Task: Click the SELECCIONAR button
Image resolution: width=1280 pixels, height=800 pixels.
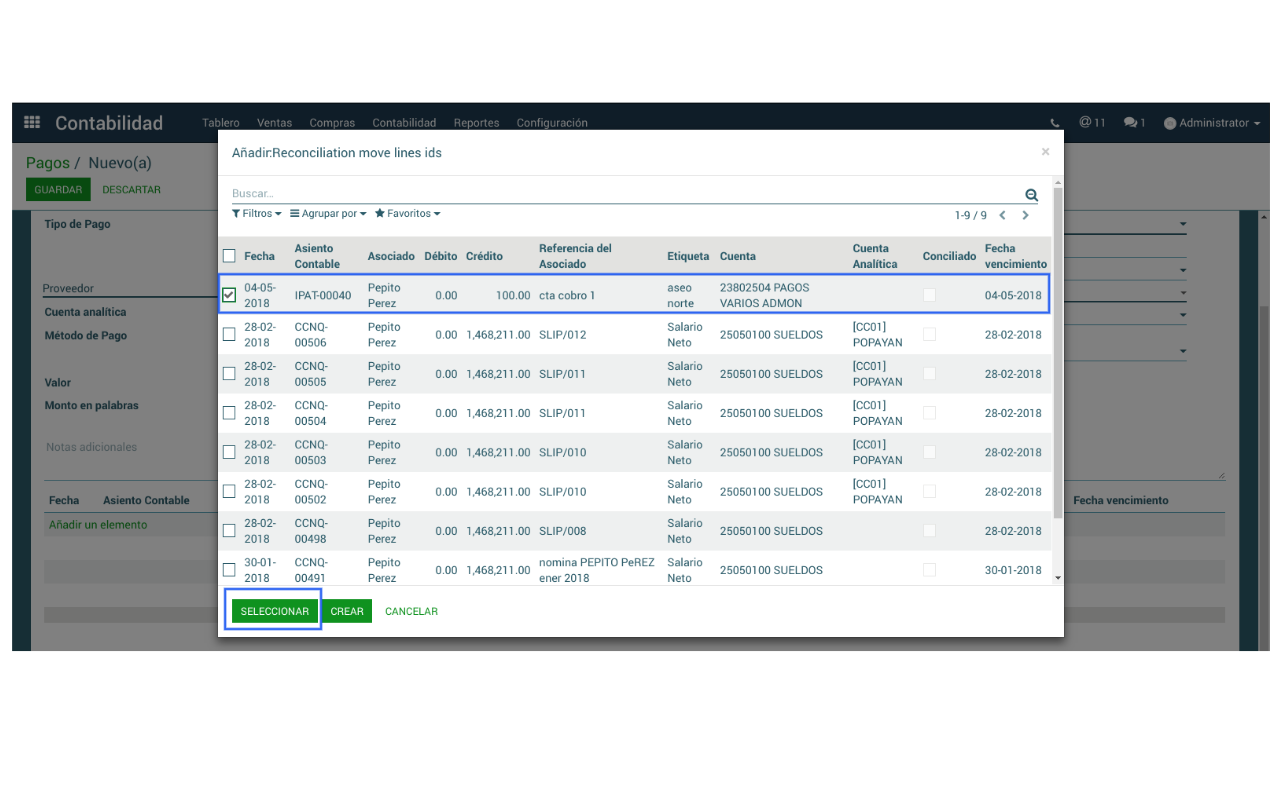Action: pos(275,611)
